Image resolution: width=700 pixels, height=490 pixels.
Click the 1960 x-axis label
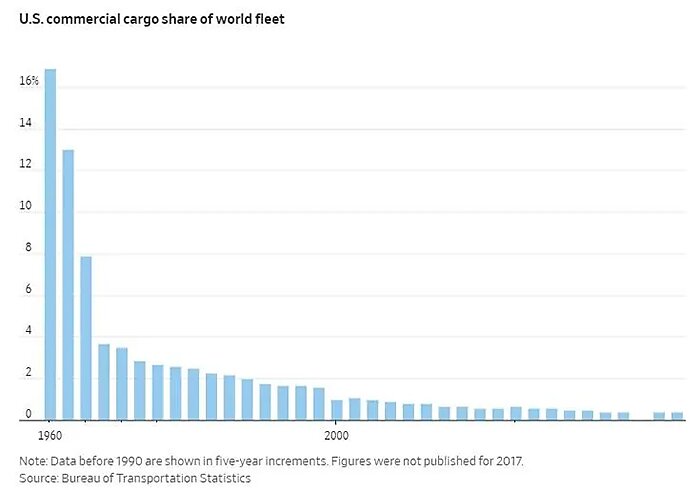pos(50,436)
